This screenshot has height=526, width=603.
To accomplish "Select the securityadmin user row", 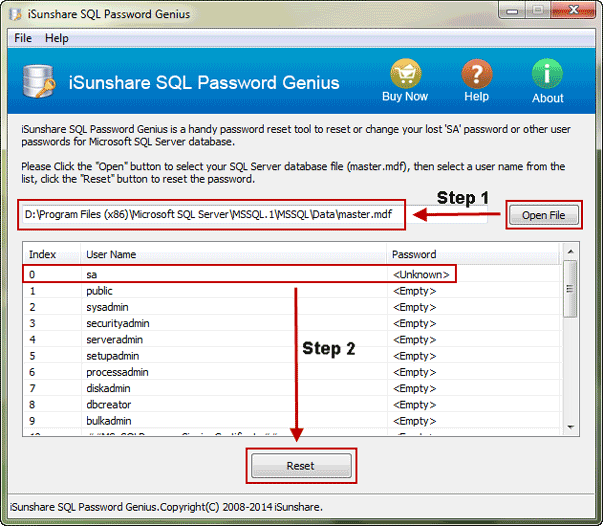I will (292, 323).
